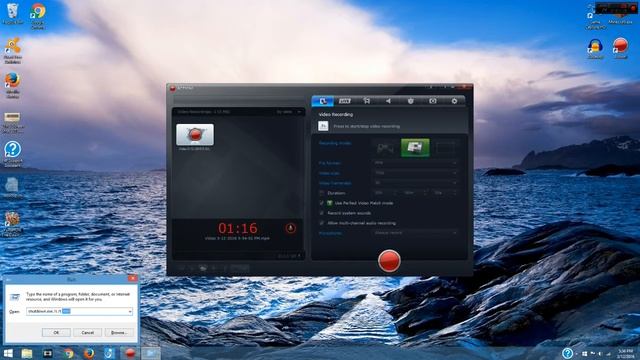
Task: Open the tab between speaker and camera tabs
Action: coord(411,101)
